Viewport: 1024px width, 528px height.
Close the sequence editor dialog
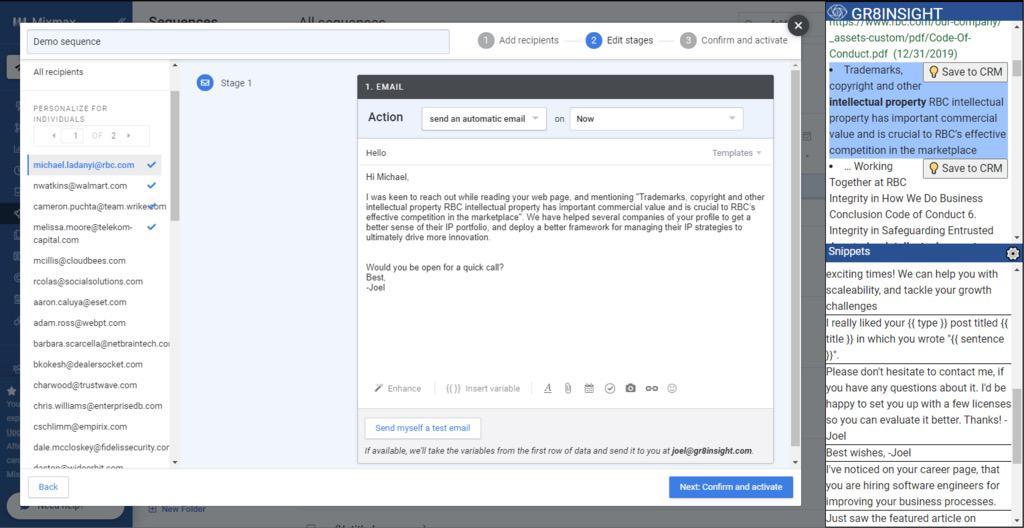(797, 25)
